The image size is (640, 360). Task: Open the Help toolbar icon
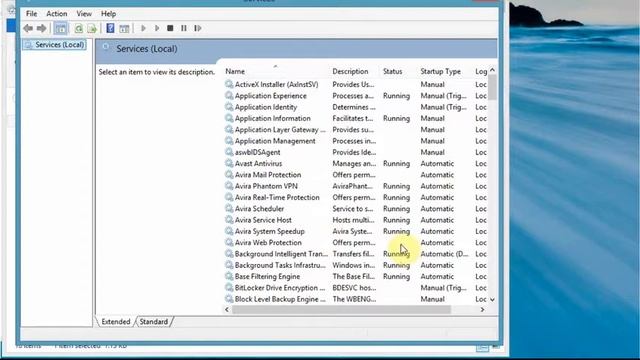click(110, 28)
